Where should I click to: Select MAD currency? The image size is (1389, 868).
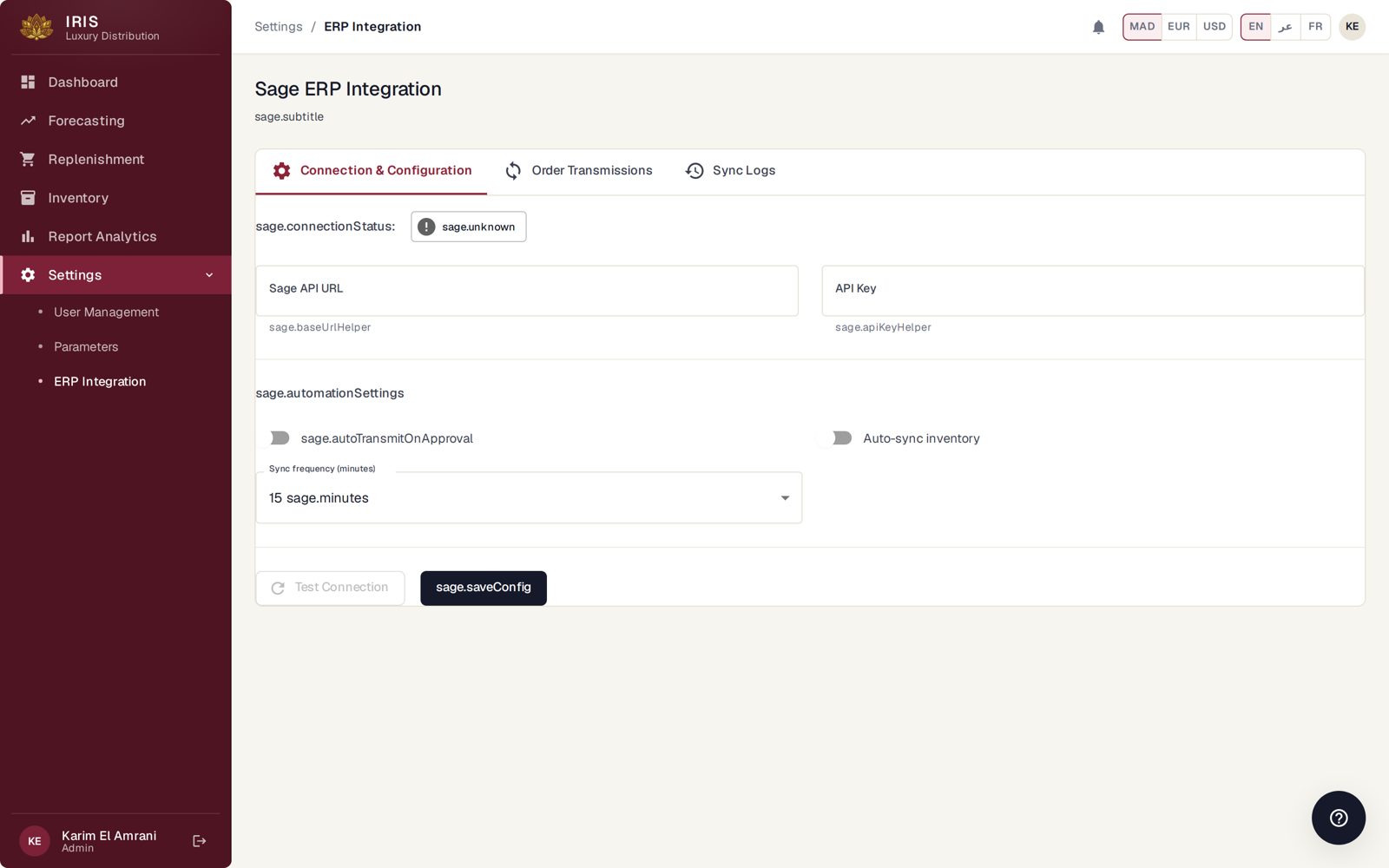click(1142, 27)
